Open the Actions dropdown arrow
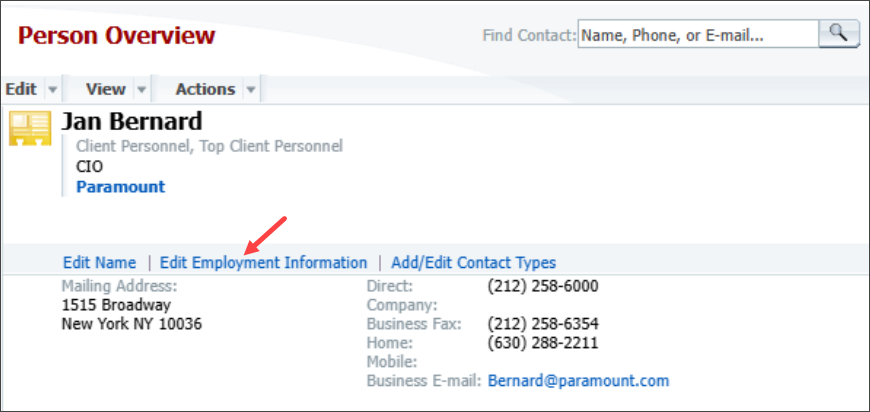 (251, 89)
